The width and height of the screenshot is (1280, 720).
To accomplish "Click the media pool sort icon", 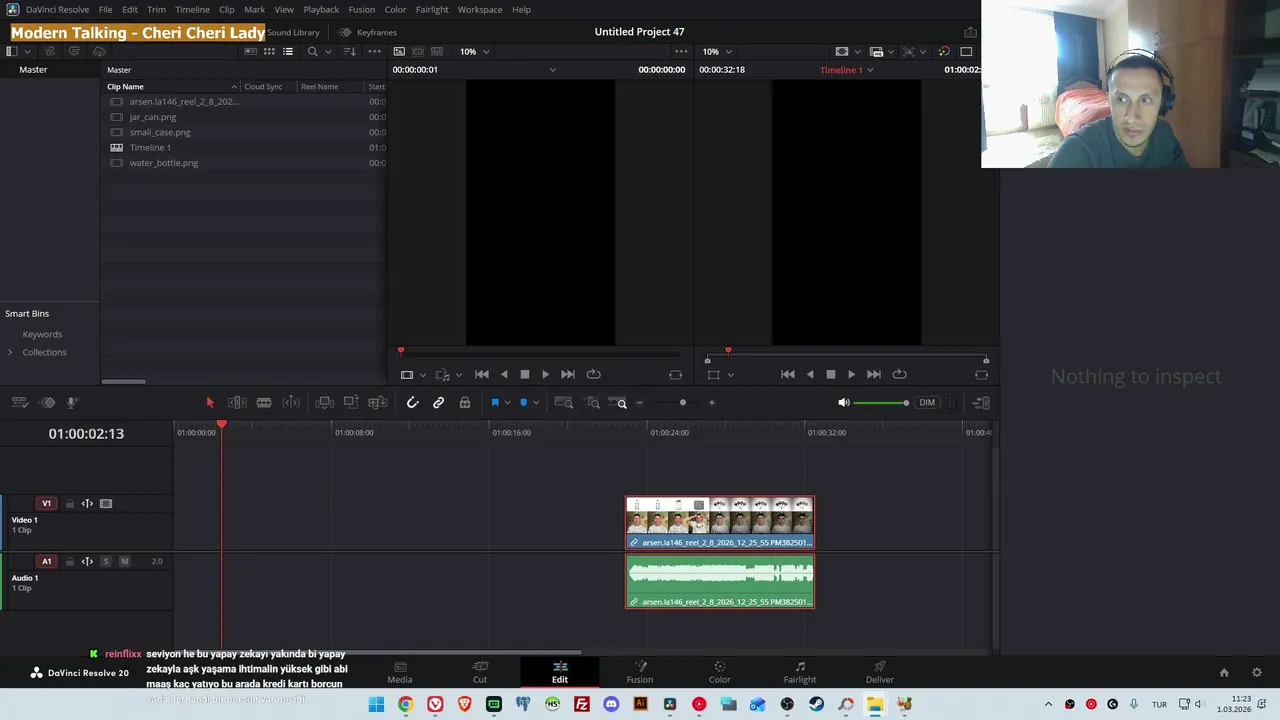I will pyautogui.click(x=349, y=51).
